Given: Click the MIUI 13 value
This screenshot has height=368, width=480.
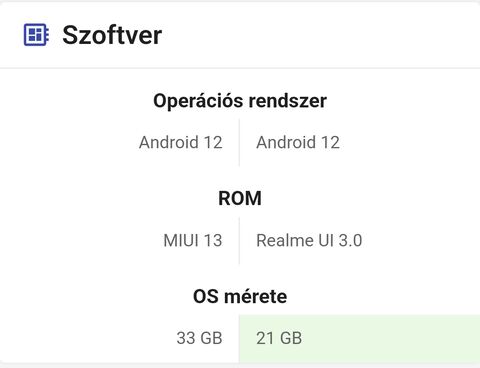Looking at the screenshot, I should click(193, 240).
